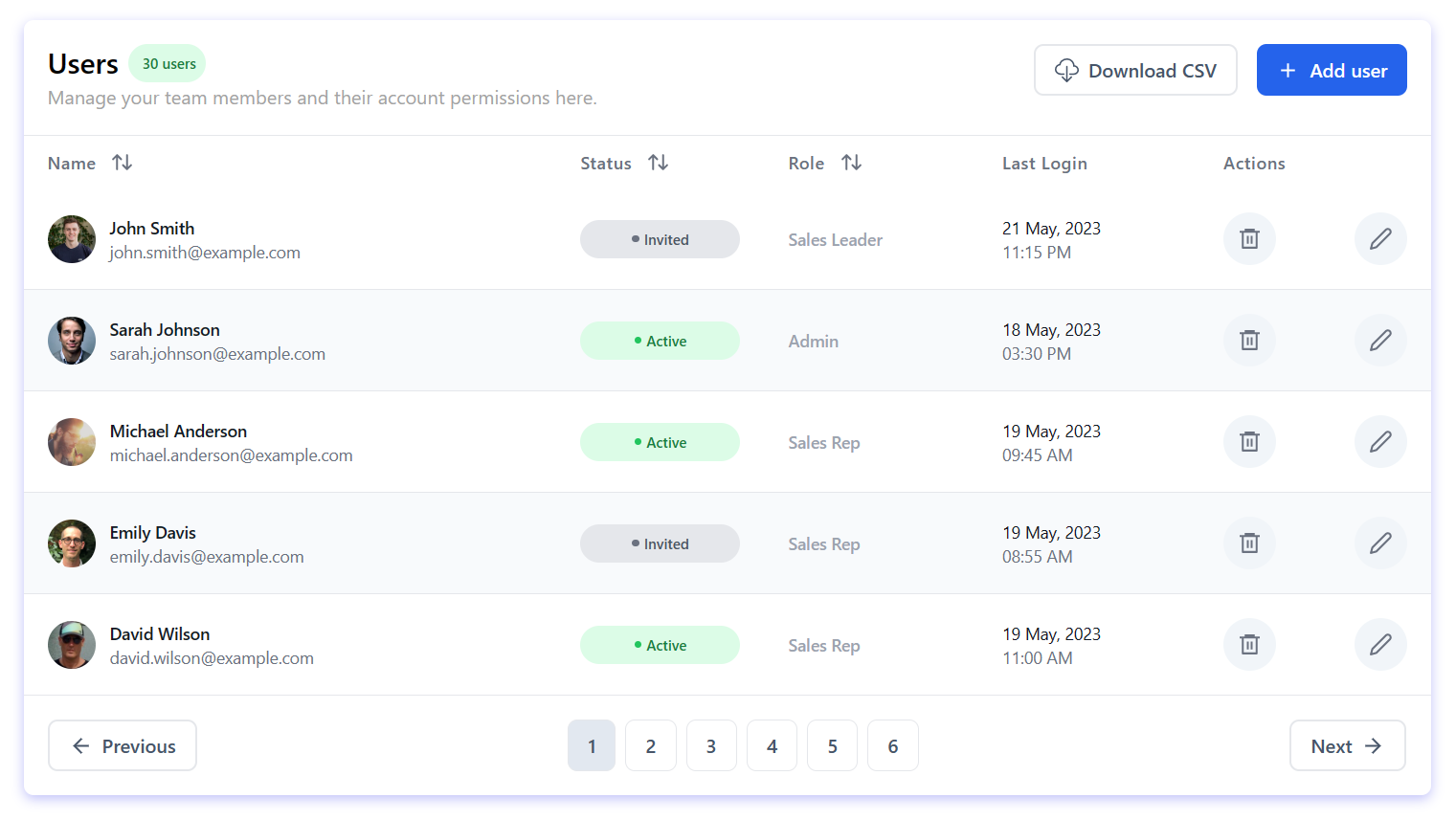The image size is (1456, 820).
Task: Edit Emily Davis using the pencil icon
Action: point(1380,543)
